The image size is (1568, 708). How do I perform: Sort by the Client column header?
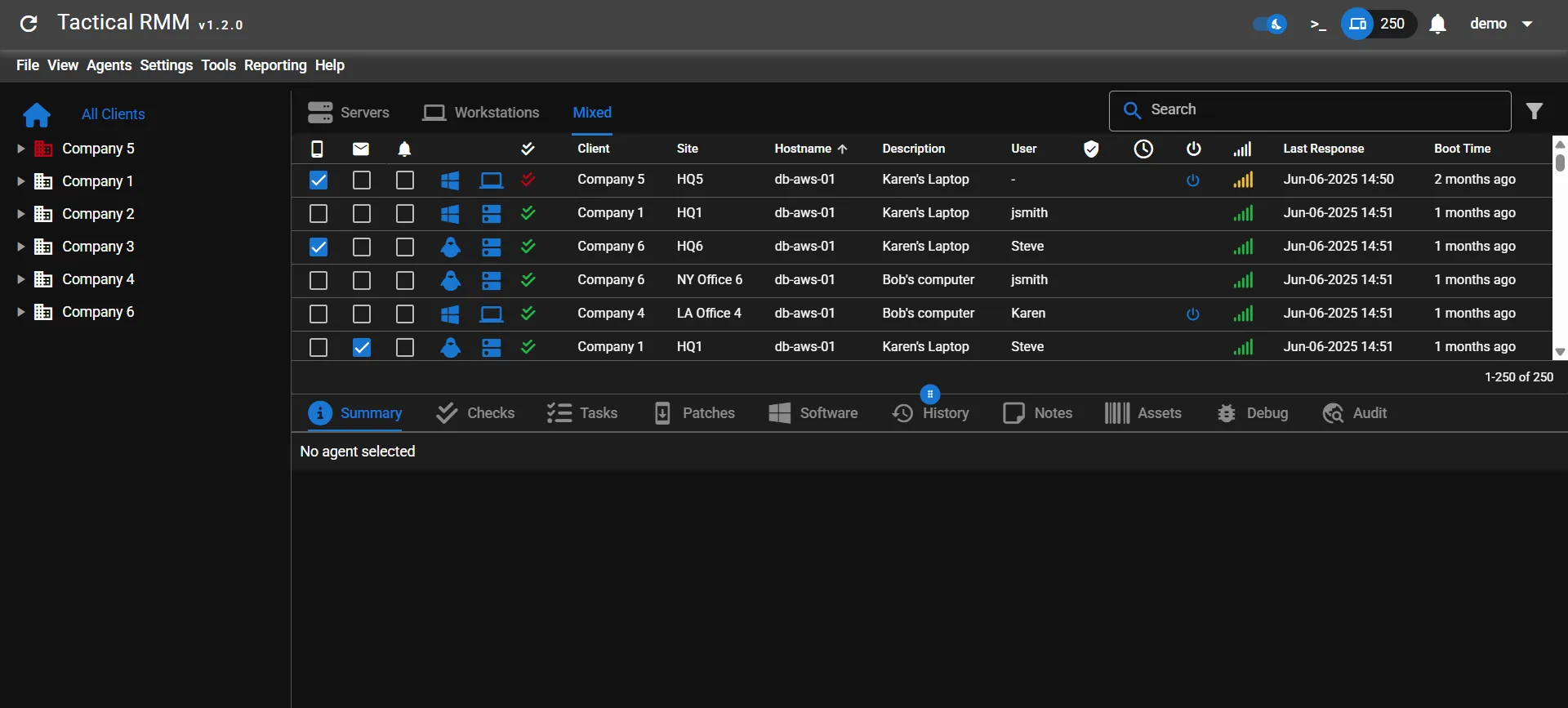[x=594, y=149]
